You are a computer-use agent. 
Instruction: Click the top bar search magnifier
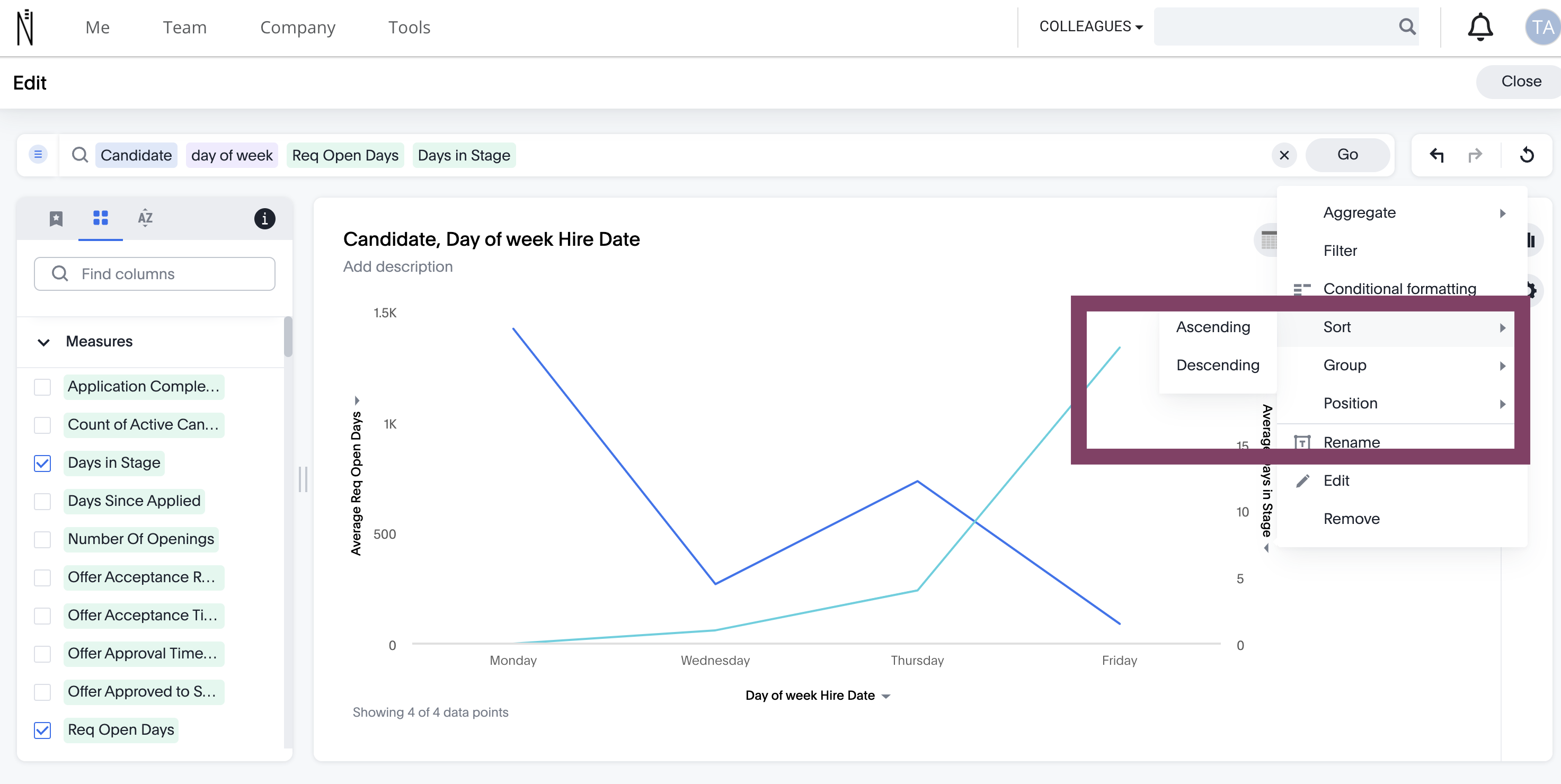click(x=1407, y=26)
